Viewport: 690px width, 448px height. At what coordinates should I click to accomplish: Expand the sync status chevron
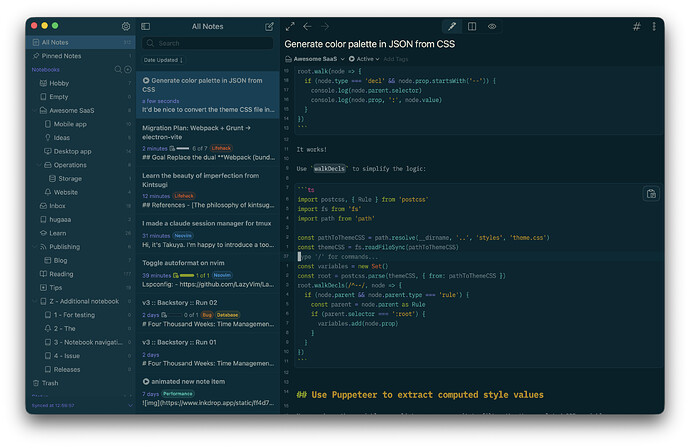point(130,405)
